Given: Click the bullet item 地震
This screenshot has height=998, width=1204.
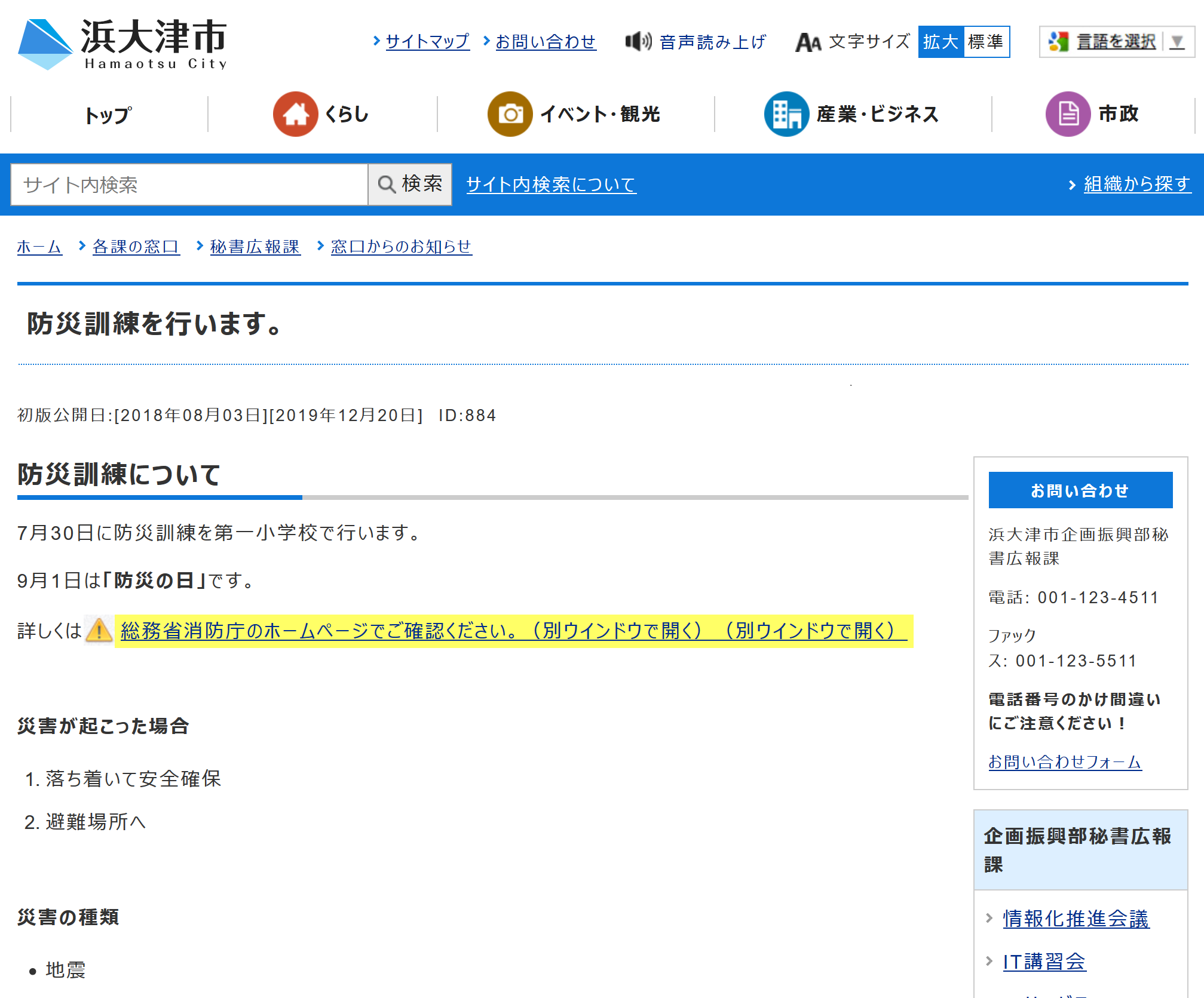Looking at the screenshot, I should pos(66,970).
